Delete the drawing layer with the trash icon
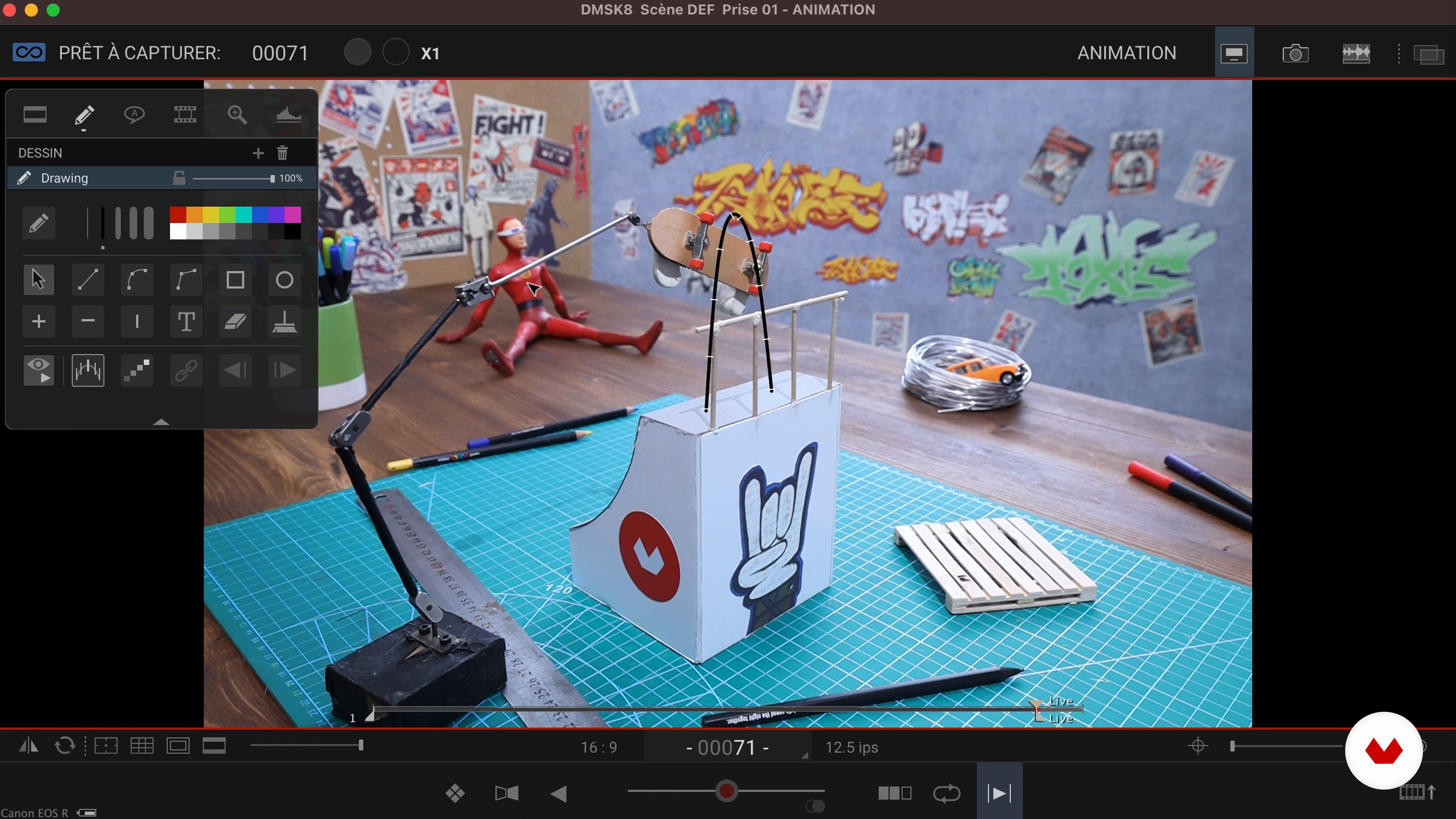The width and height of the screenshot is (1456, 819). pyautogui.click(x=282, y=152)
